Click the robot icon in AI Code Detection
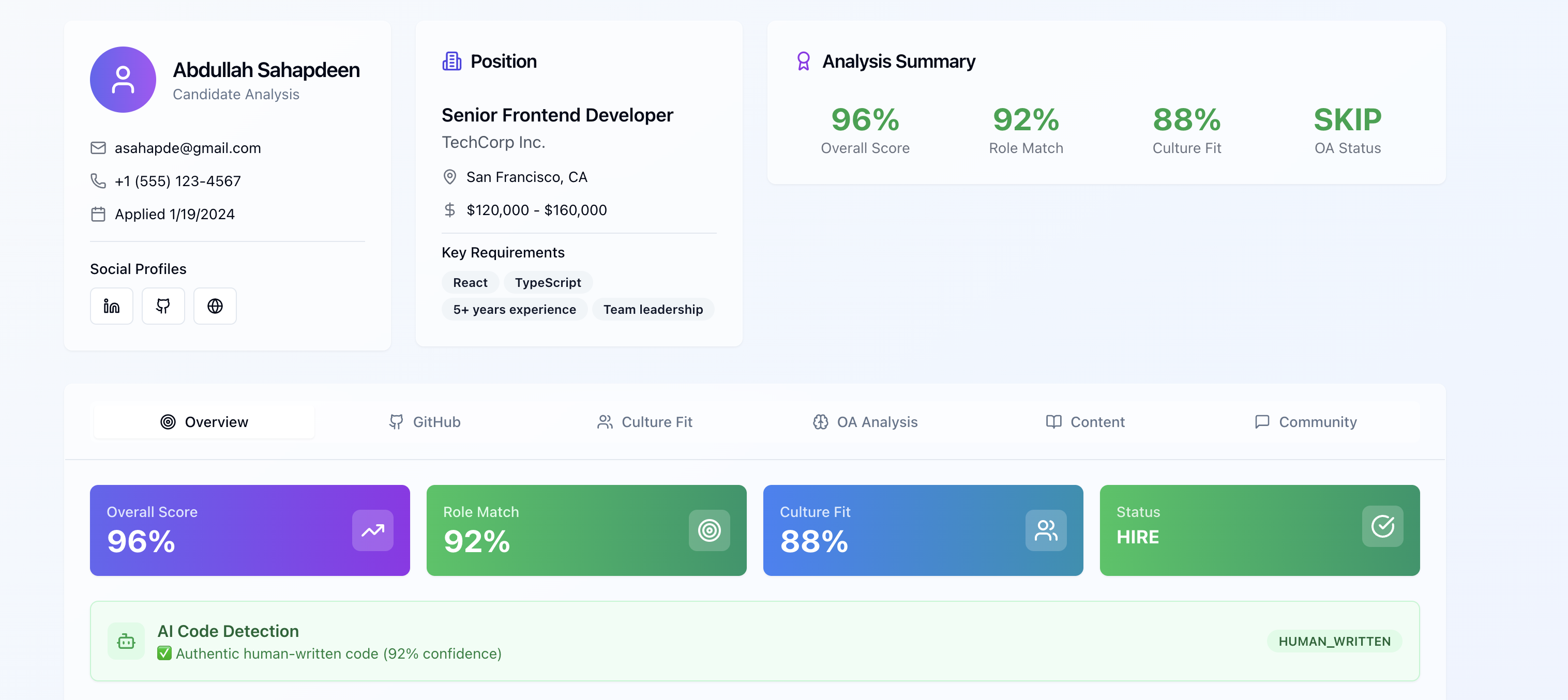Screen dimensions: 1568x700 [x=126, y=641]
